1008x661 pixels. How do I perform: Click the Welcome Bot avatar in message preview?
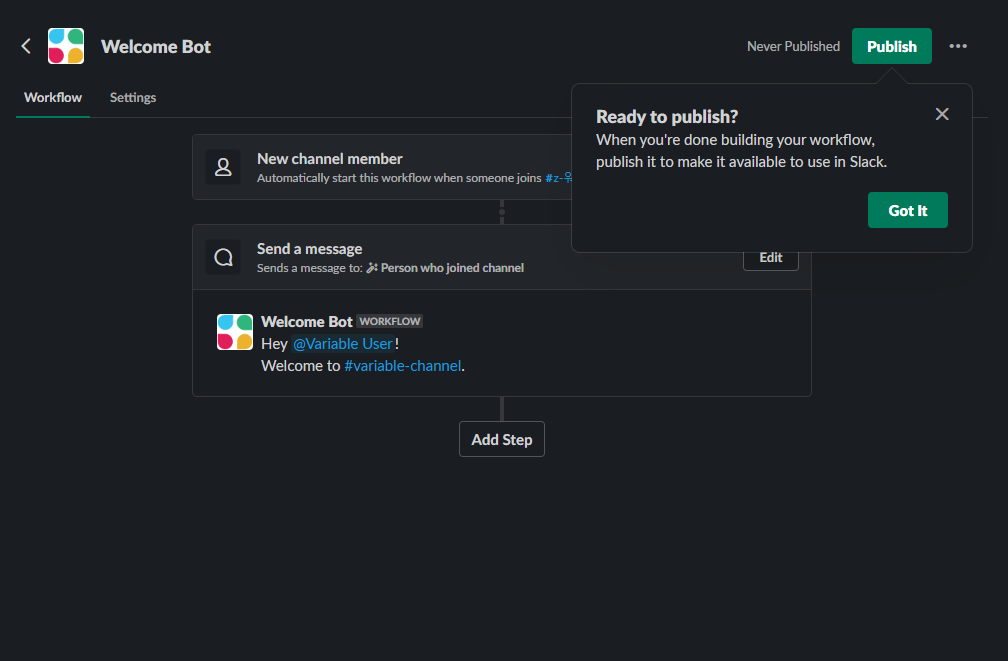[x=235, y=332]
